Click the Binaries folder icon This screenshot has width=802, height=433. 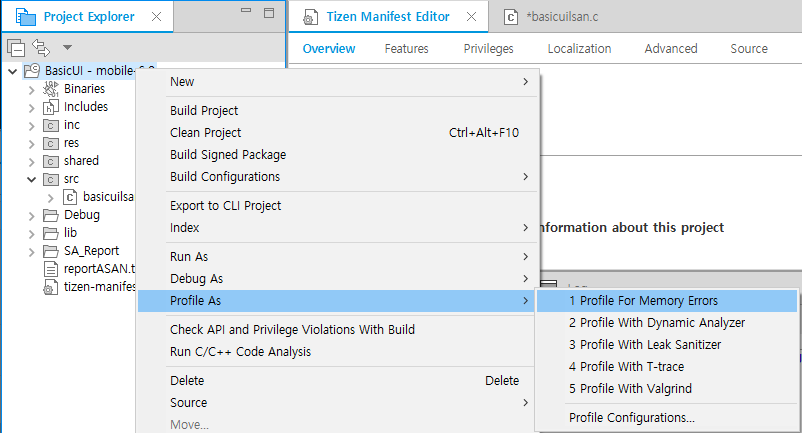50,89
